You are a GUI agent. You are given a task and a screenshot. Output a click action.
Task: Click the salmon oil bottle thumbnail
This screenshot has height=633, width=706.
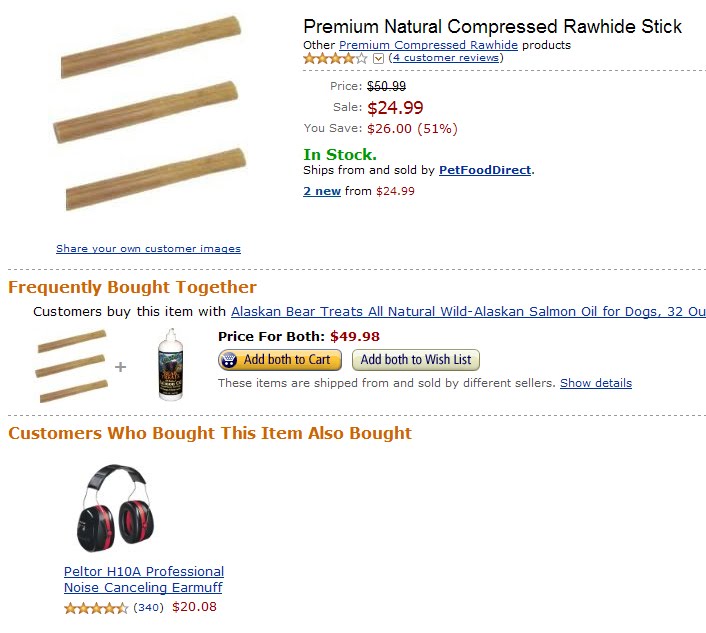click(172, 365)
